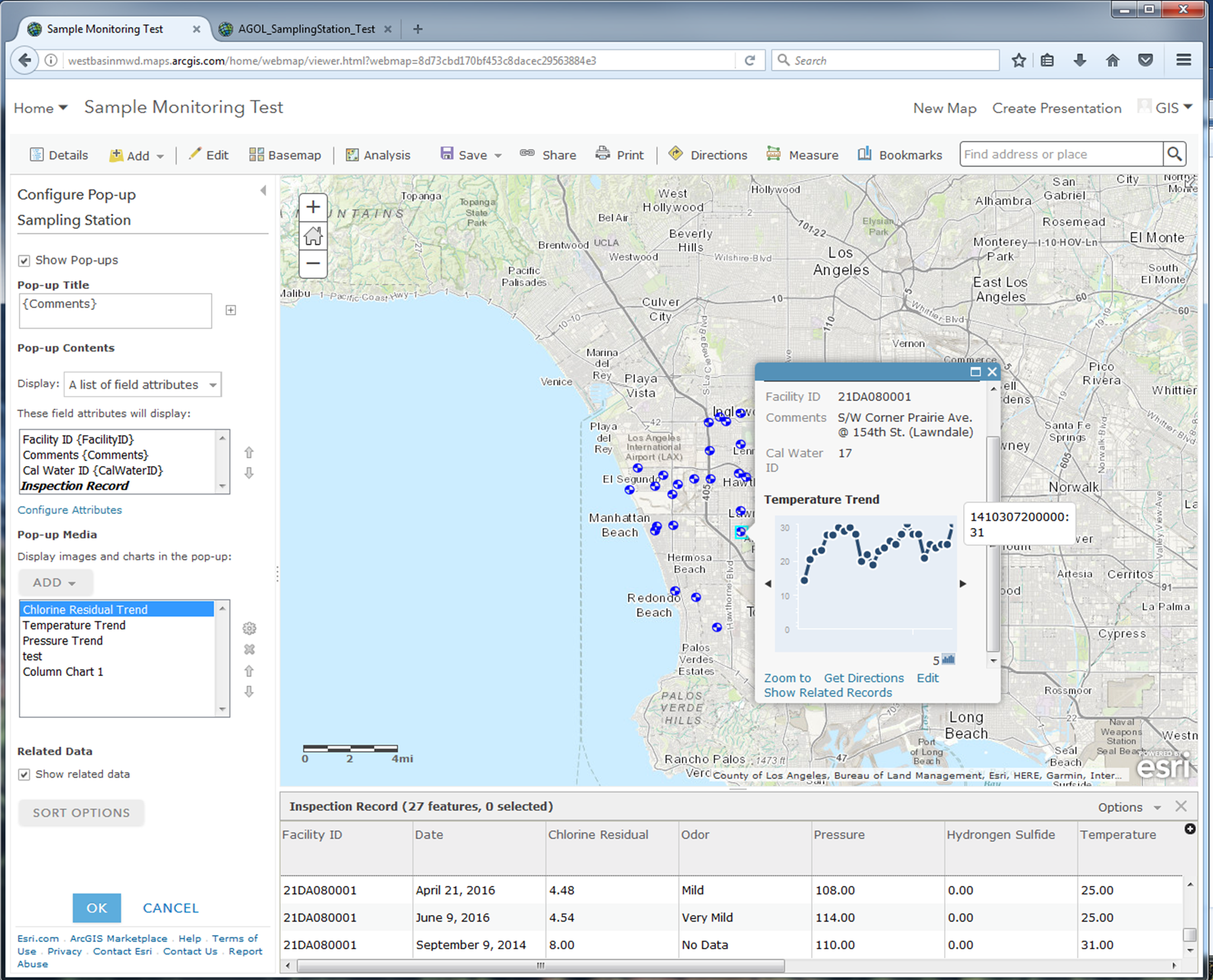Viewport: 1213px width, 980px height.
Task: Click the Edit pencil tool
Action: click(x=208, y=155)
